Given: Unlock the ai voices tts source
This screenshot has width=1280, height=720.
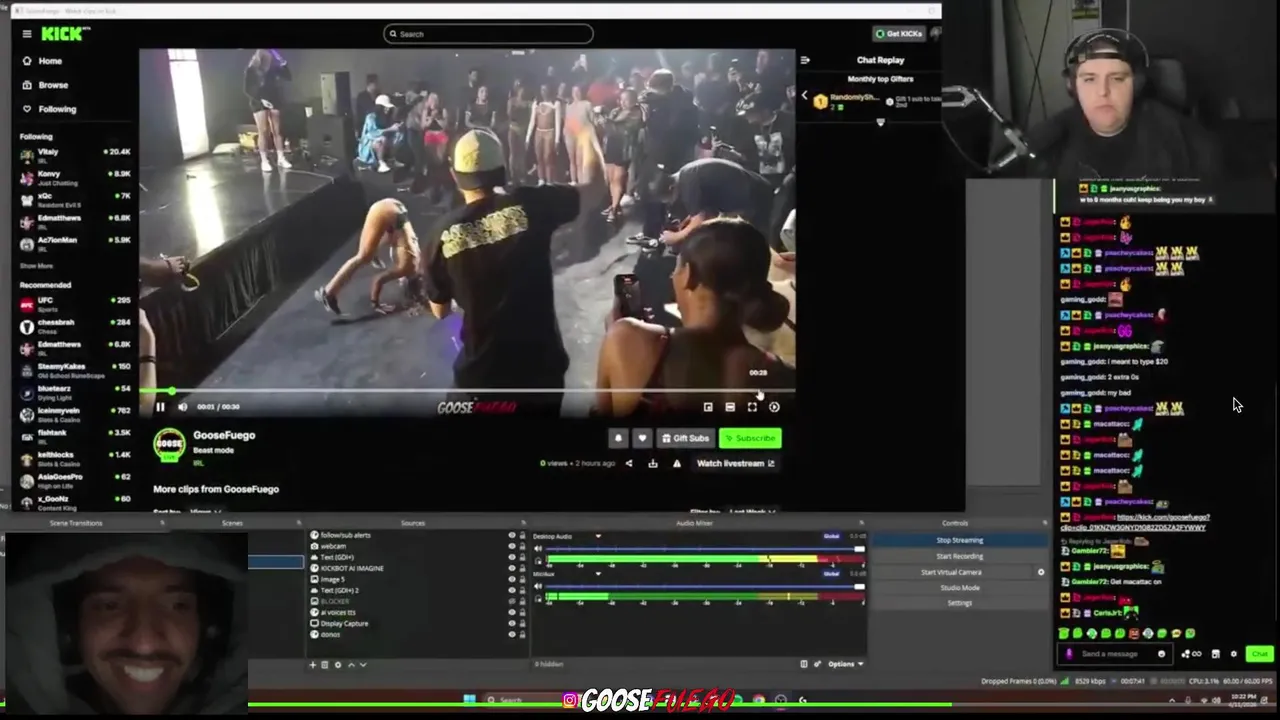Looking at the screenshot, I should tap(521, 613).
